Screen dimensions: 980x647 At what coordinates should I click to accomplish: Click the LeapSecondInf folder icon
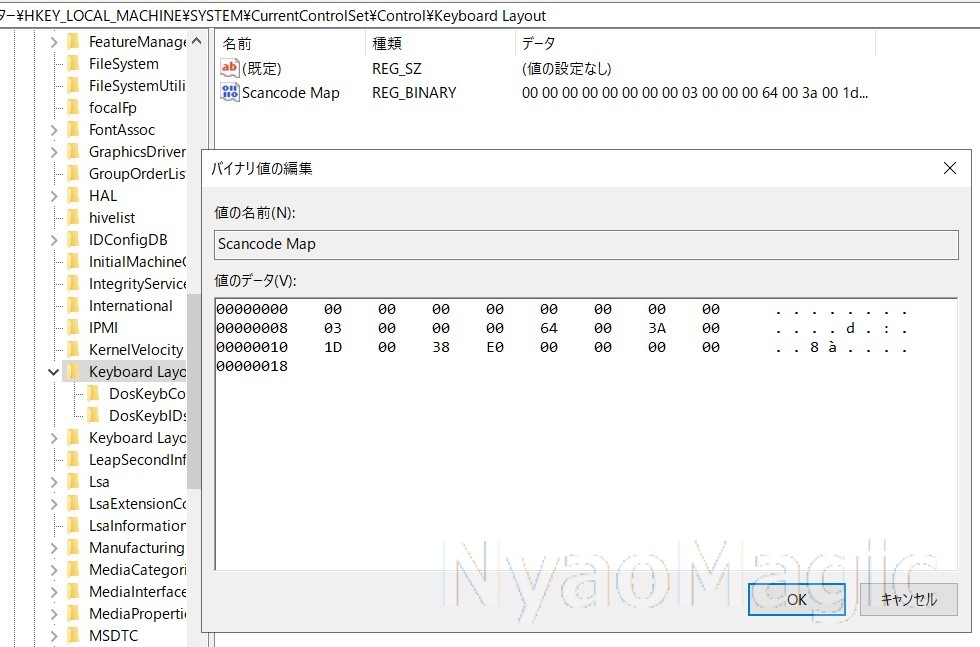(x=73, y=459)
